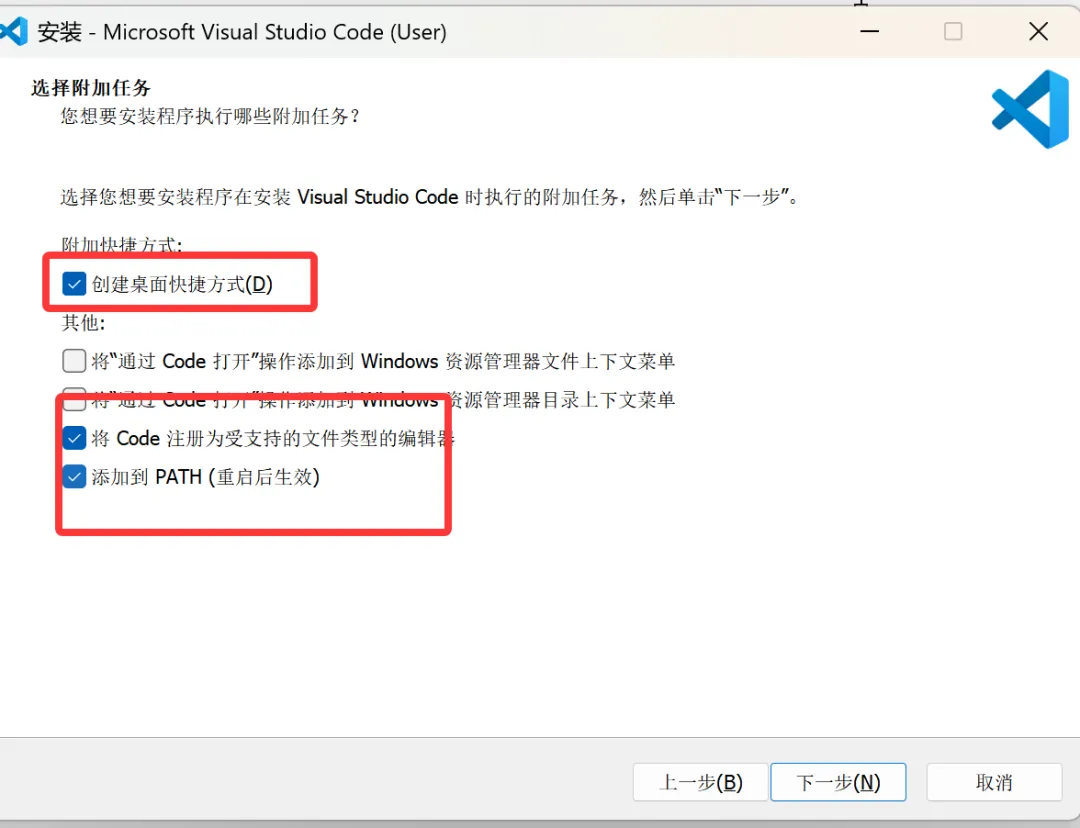Screen dimensions: 1080x828
Task: Toggle register Code as supported file editor
Action: click(74, 438)
